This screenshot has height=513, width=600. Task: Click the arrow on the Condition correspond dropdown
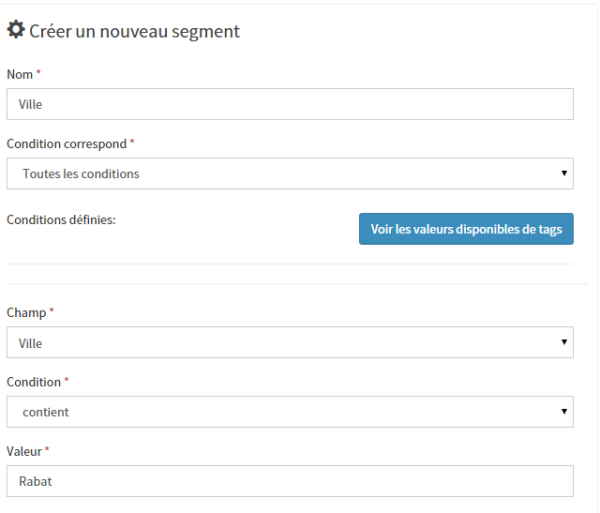564,174
